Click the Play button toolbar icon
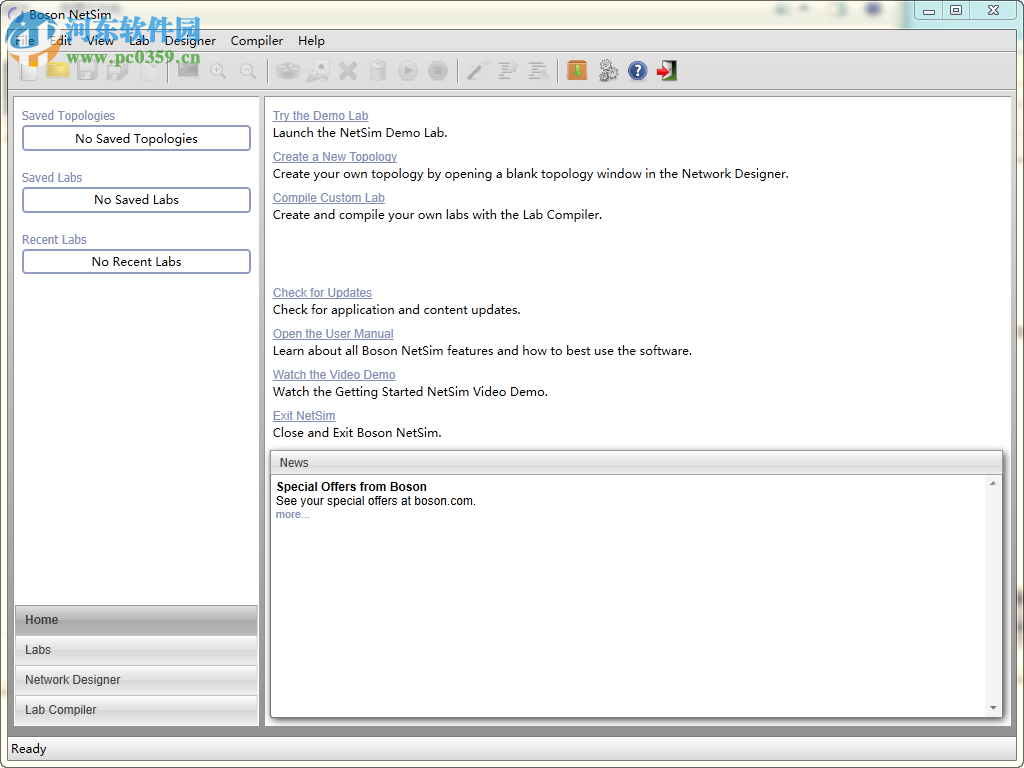Screen dimensions: 1024x768 (x=408, y=71)
